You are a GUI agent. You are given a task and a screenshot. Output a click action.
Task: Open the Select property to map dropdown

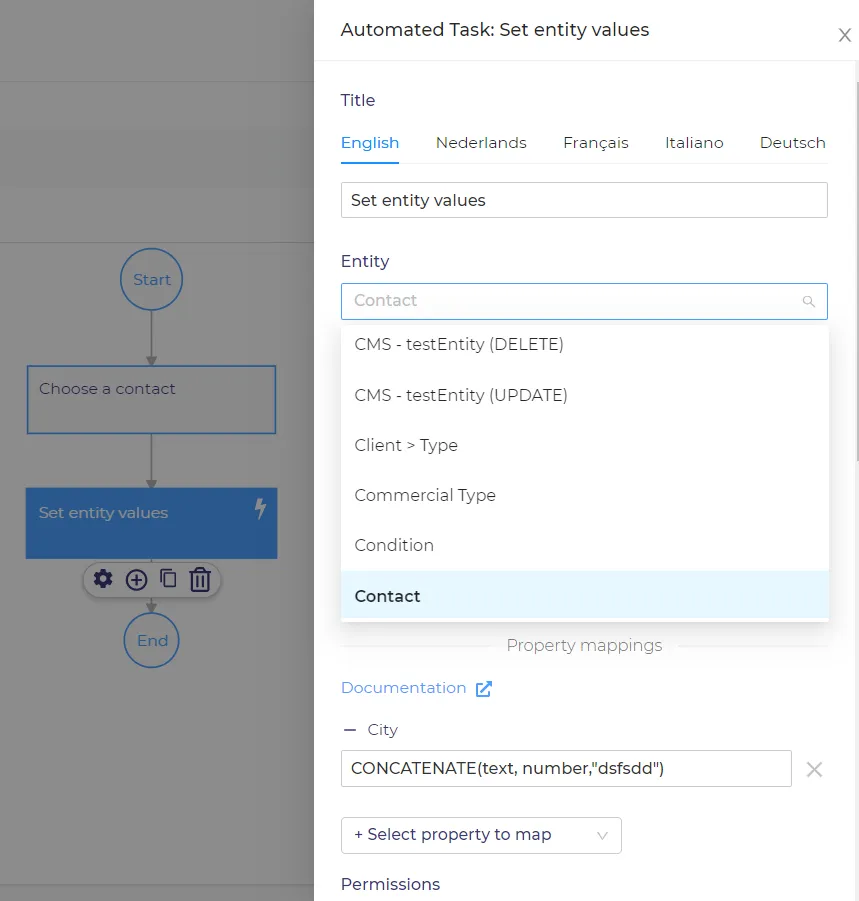(x=481, y=835)
